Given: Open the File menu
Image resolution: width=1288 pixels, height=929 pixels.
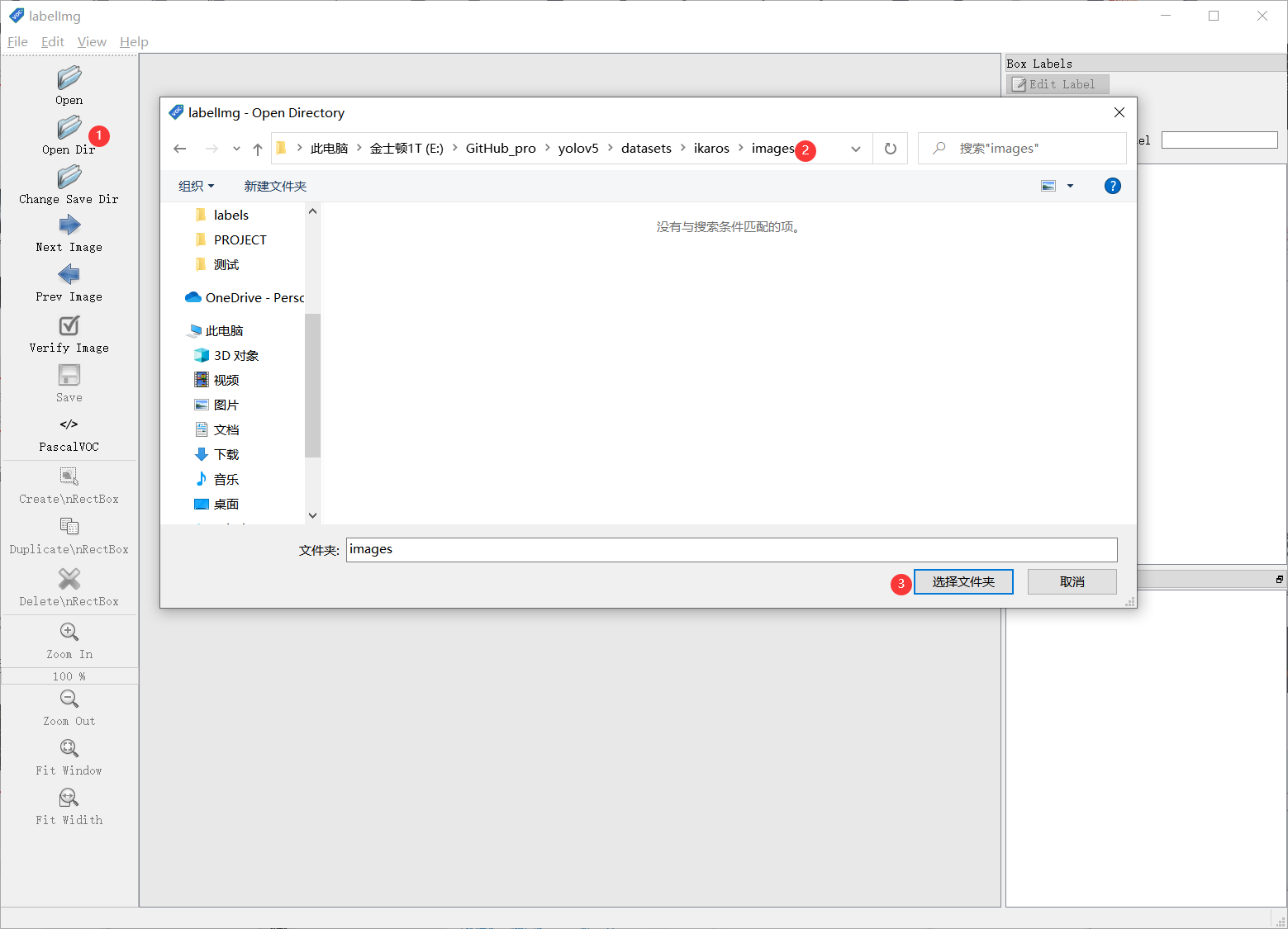Looking at the screenshot, I should (17, 42).
